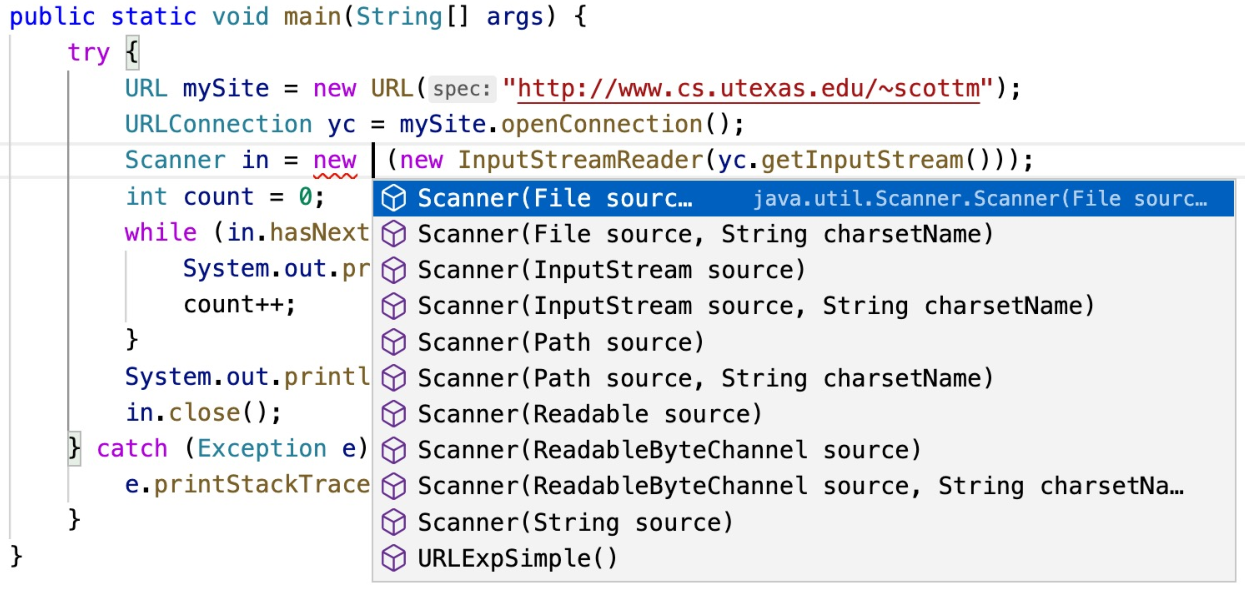Click the cube icon beside Scanner(InputStream source)
The image size is (1245, 591).
(395, 270)
